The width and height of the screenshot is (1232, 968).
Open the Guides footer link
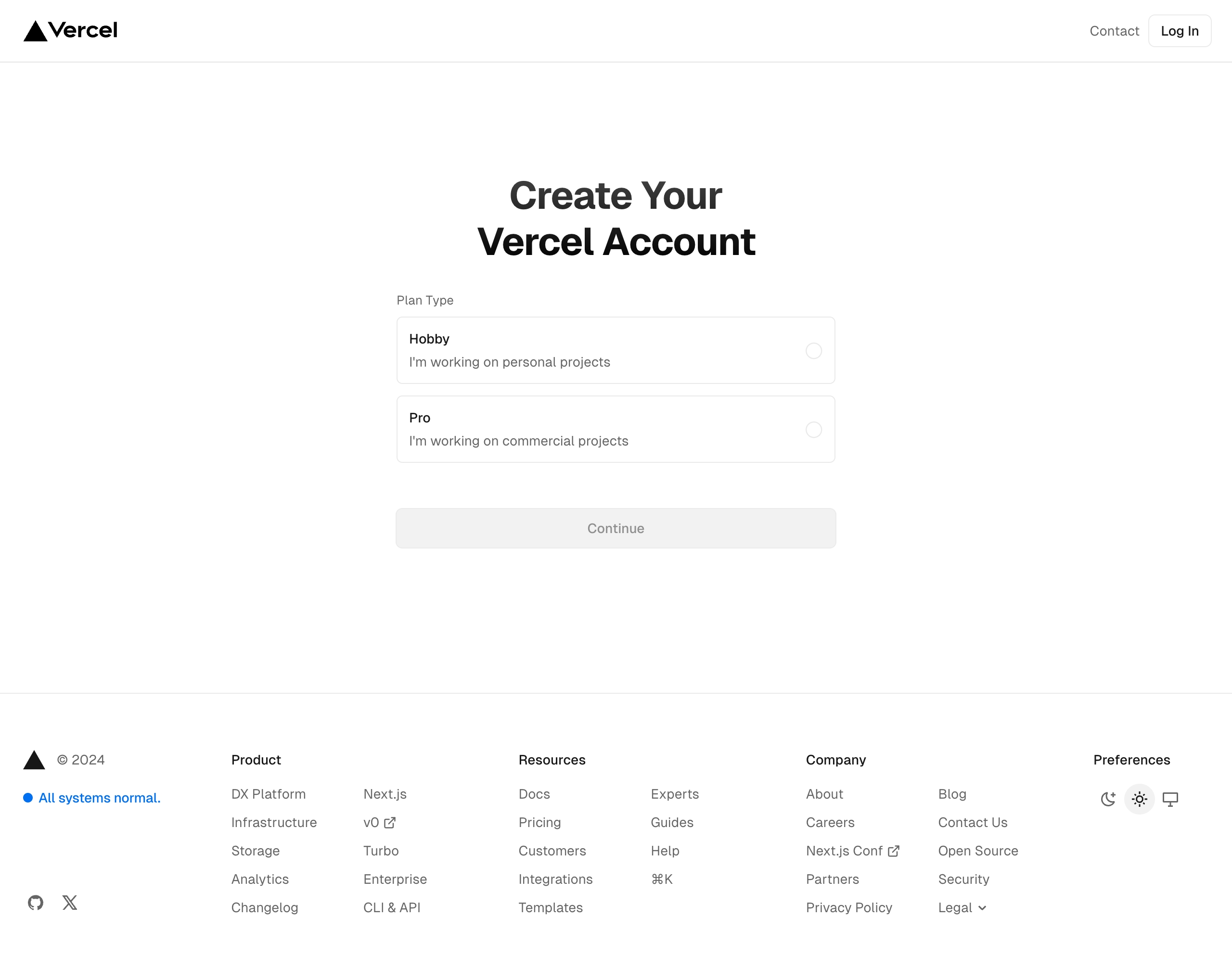(x=672, y=822)
